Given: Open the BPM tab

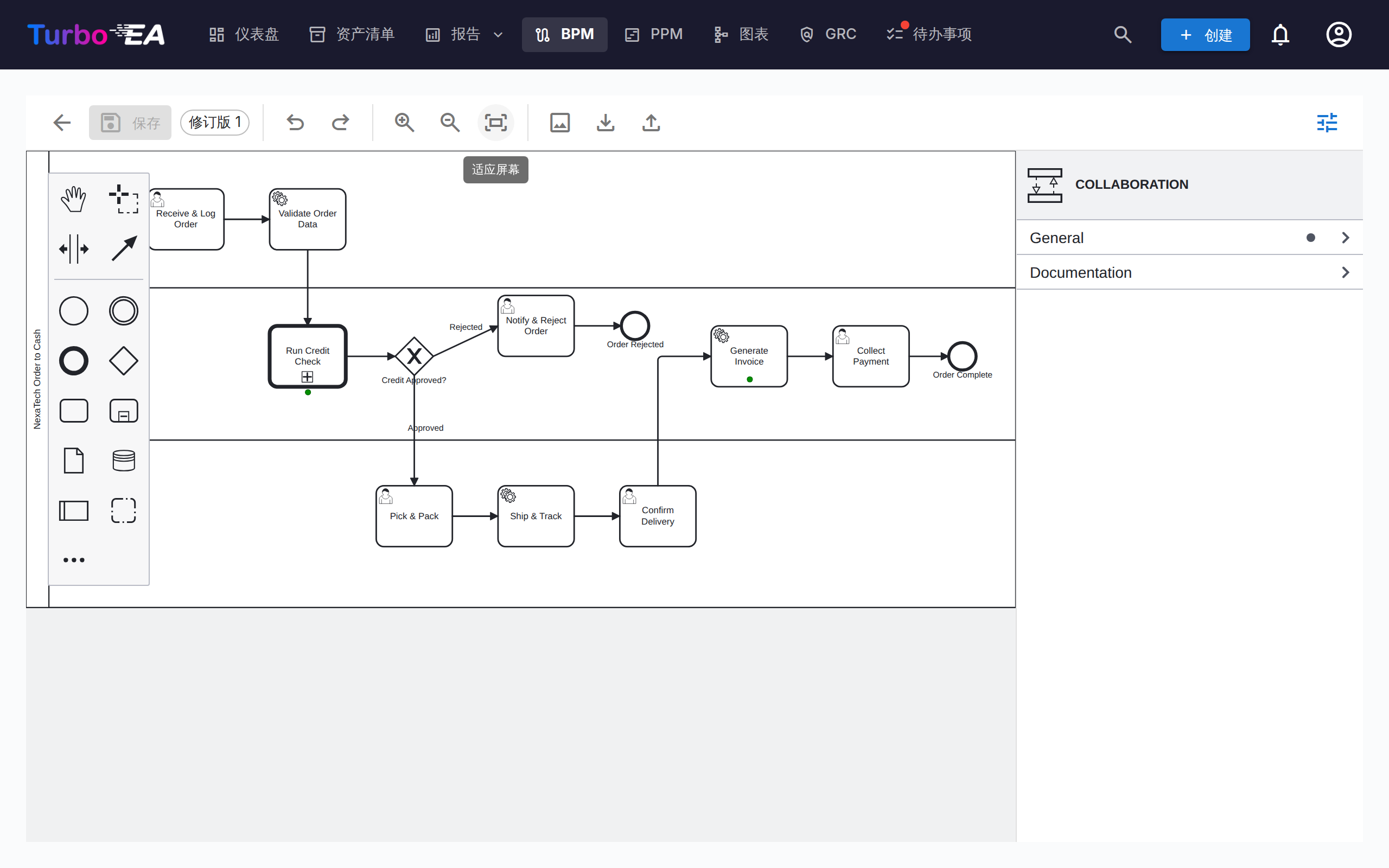Looking at the screenshot, I should [x=565, y=34].
